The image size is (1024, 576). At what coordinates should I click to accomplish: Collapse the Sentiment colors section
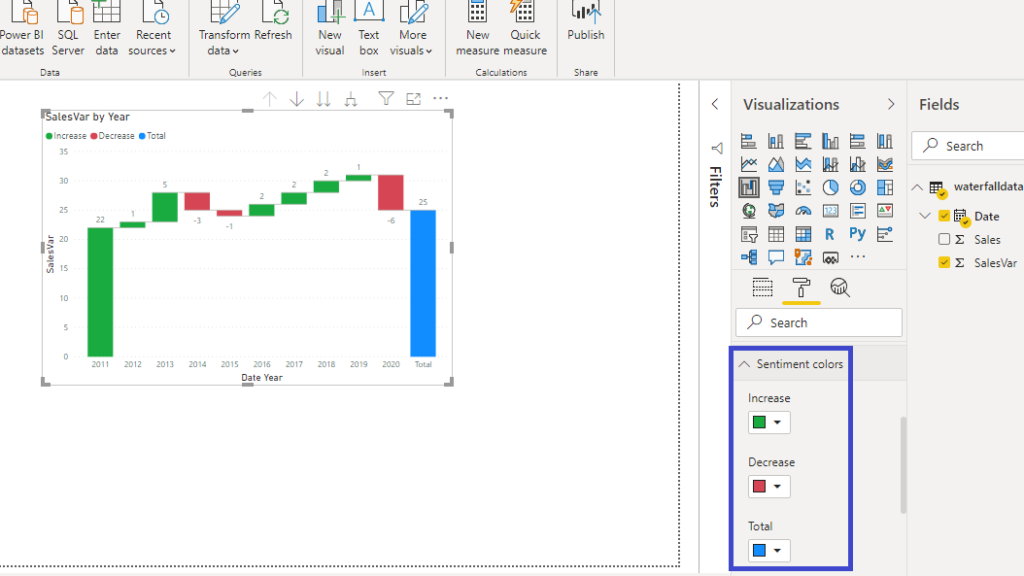pyautogui.click(x=744, y=364)
